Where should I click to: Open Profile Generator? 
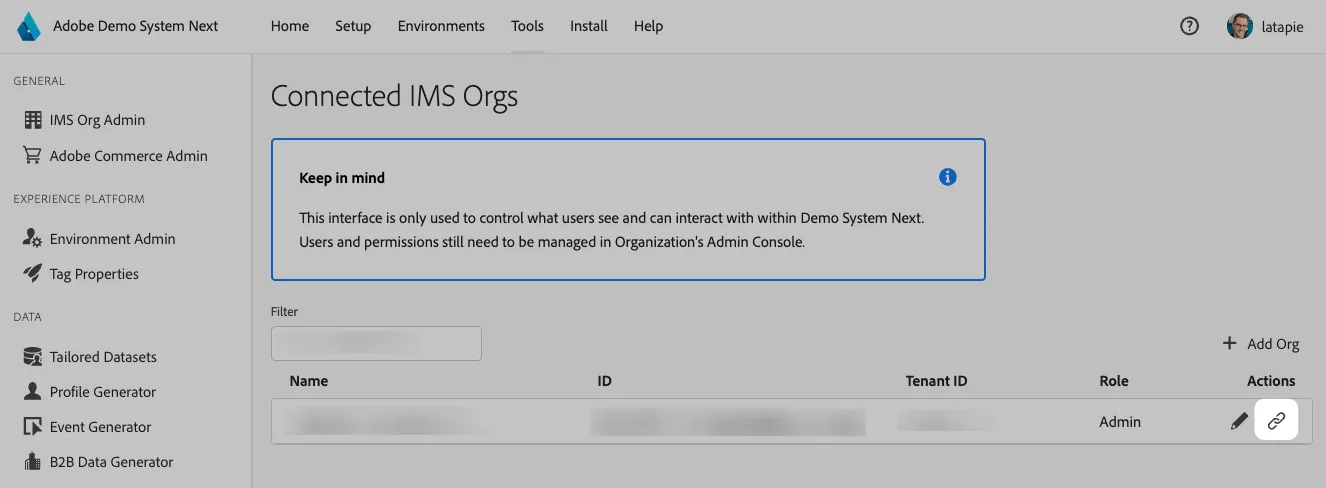(103, 392)
